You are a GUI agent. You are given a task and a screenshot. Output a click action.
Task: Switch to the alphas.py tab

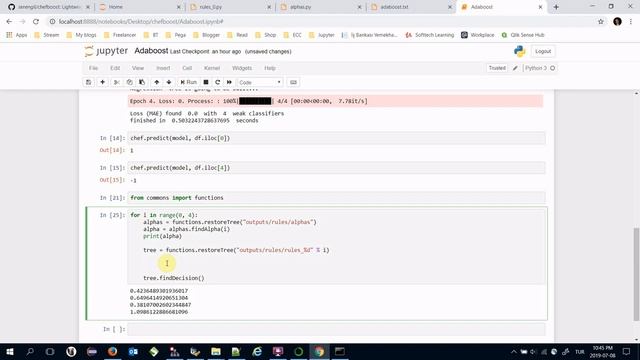[x=320, y=7]
